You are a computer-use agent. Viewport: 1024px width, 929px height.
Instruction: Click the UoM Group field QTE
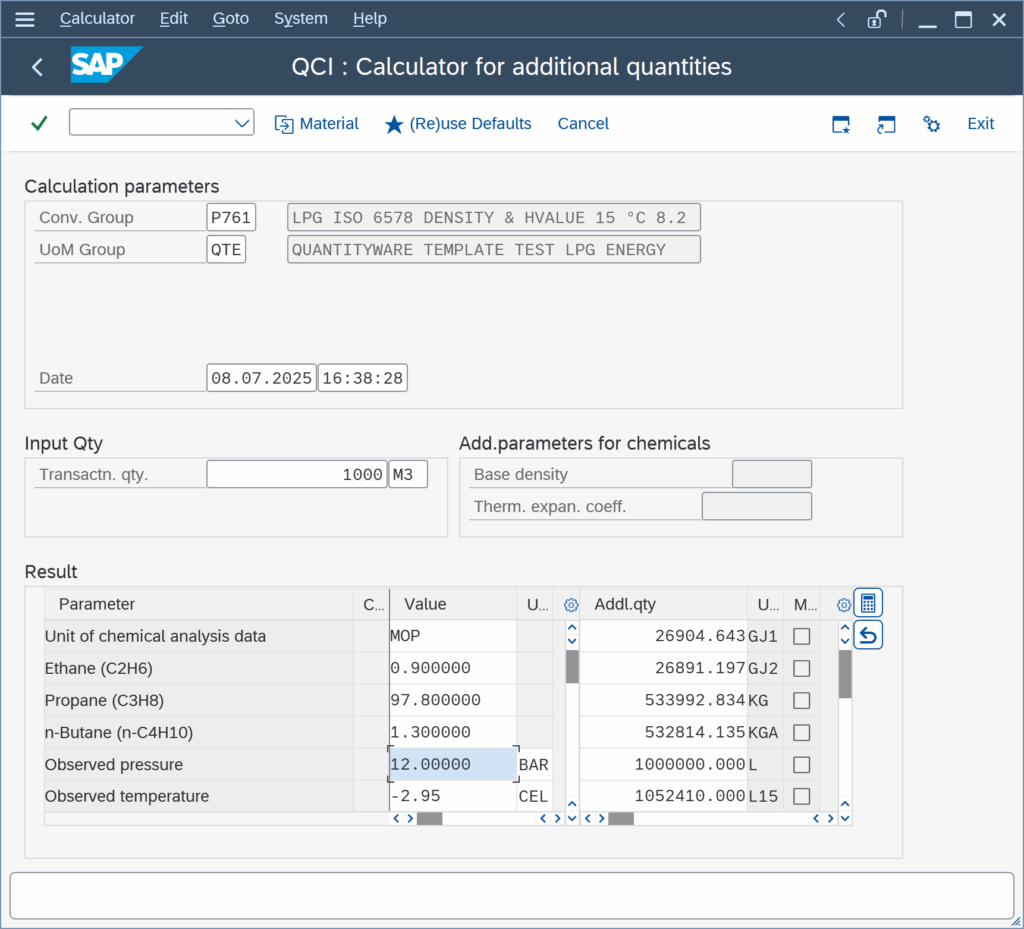click(x=226, y=249)
